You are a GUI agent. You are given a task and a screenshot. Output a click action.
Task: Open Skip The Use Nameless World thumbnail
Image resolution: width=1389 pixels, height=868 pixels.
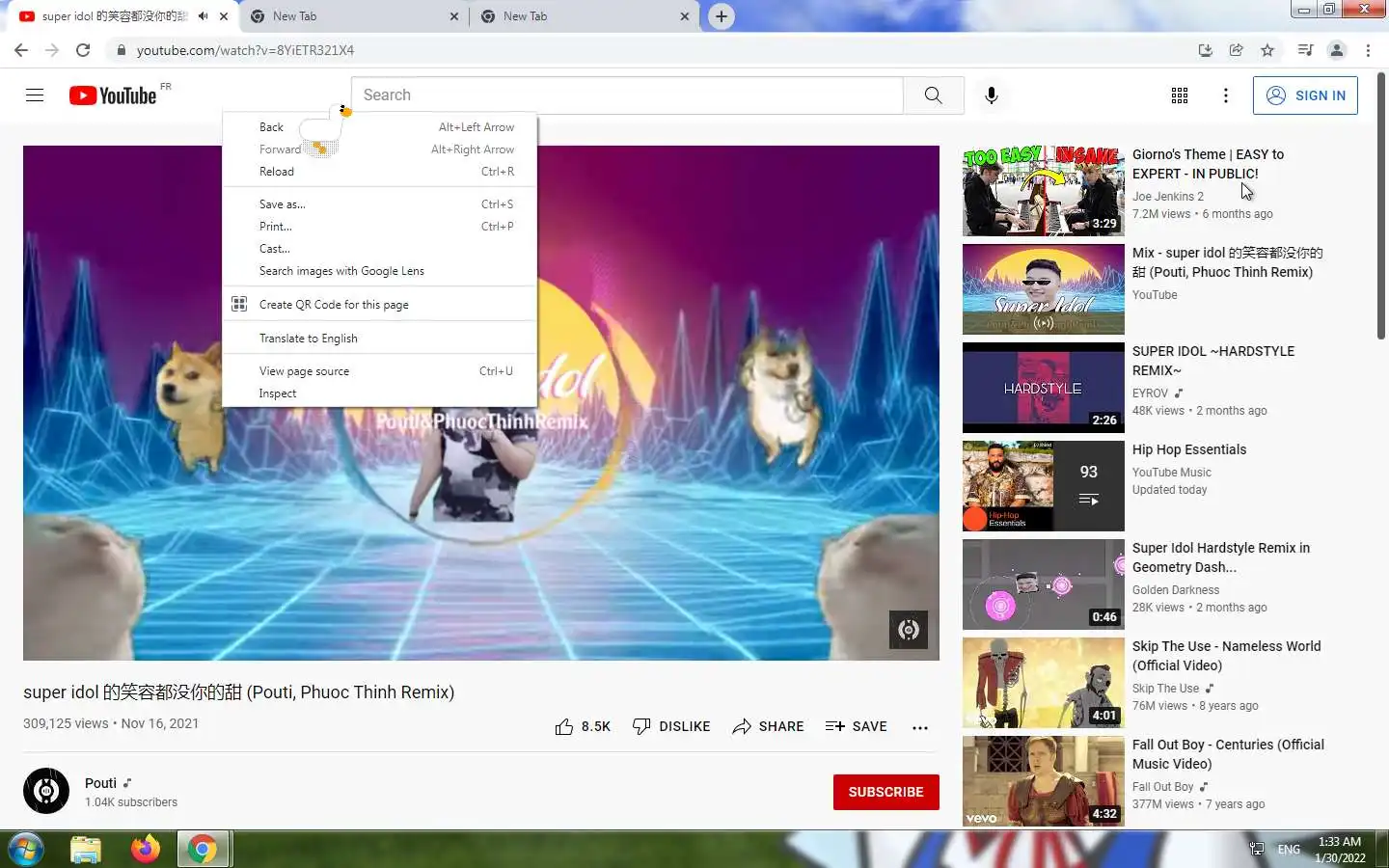1044,683
